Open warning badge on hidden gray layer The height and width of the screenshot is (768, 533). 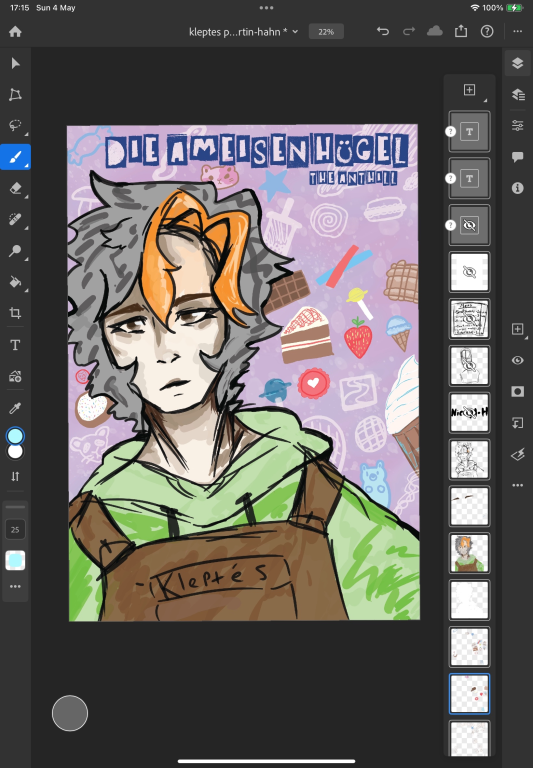pos(450,225)
